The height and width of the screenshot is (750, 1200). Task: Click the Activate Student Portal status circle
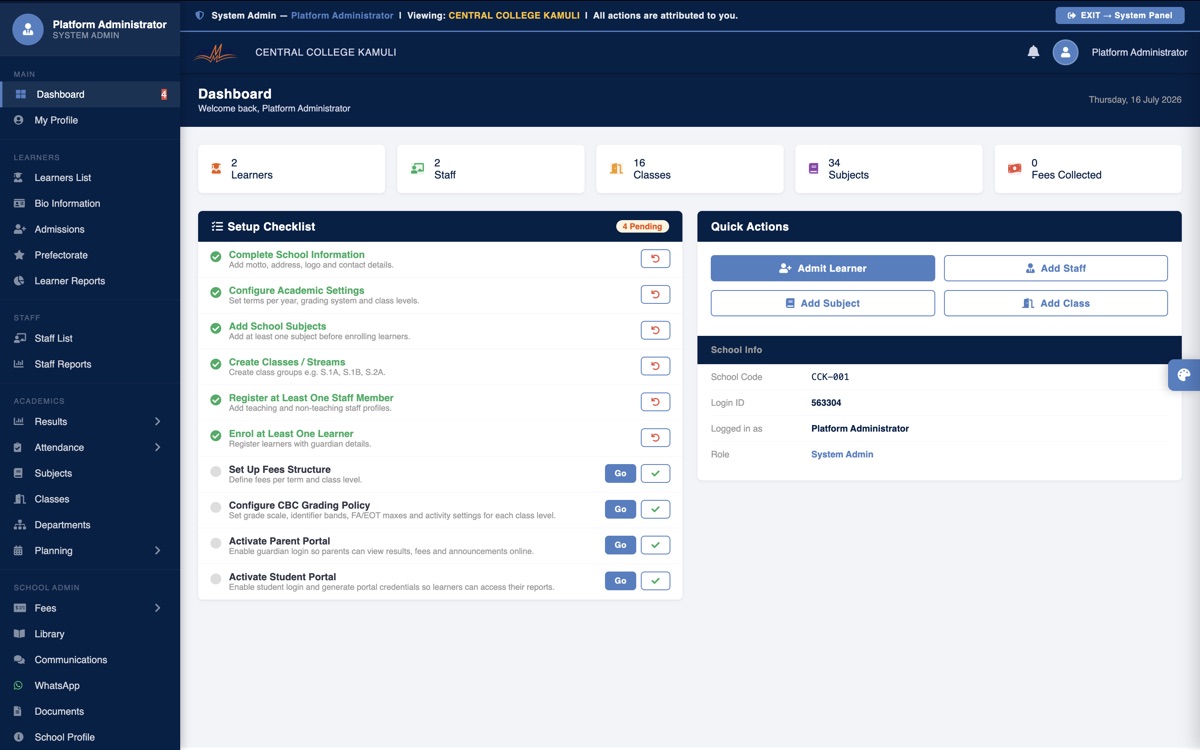pos(216,580)
